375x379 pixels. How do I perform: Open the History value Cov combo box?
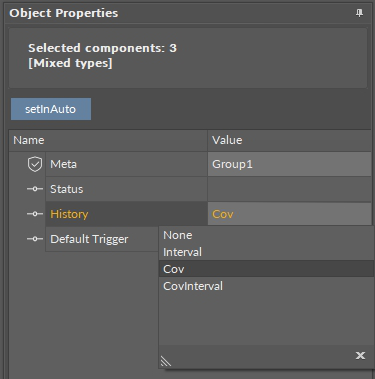[x=289, y=214]
